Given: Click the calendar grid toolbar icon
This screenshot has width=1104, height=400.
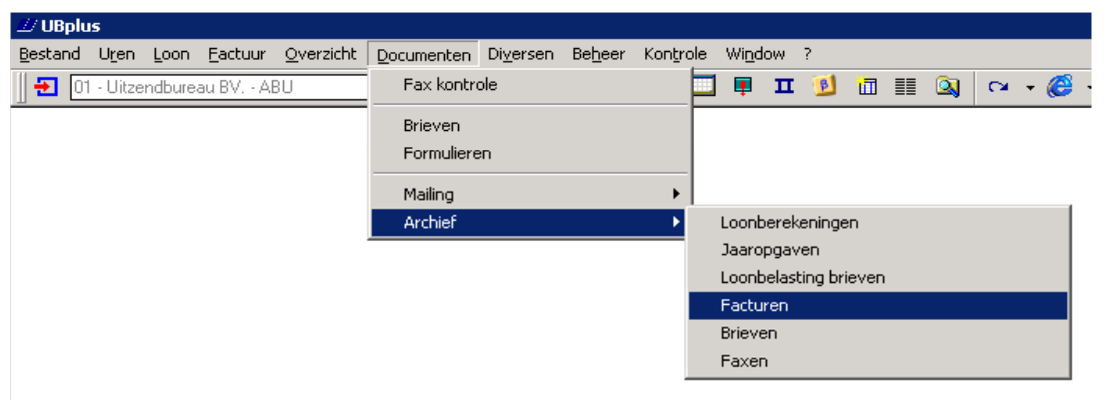Looking at the screenshot, I should tap(704, 87).
